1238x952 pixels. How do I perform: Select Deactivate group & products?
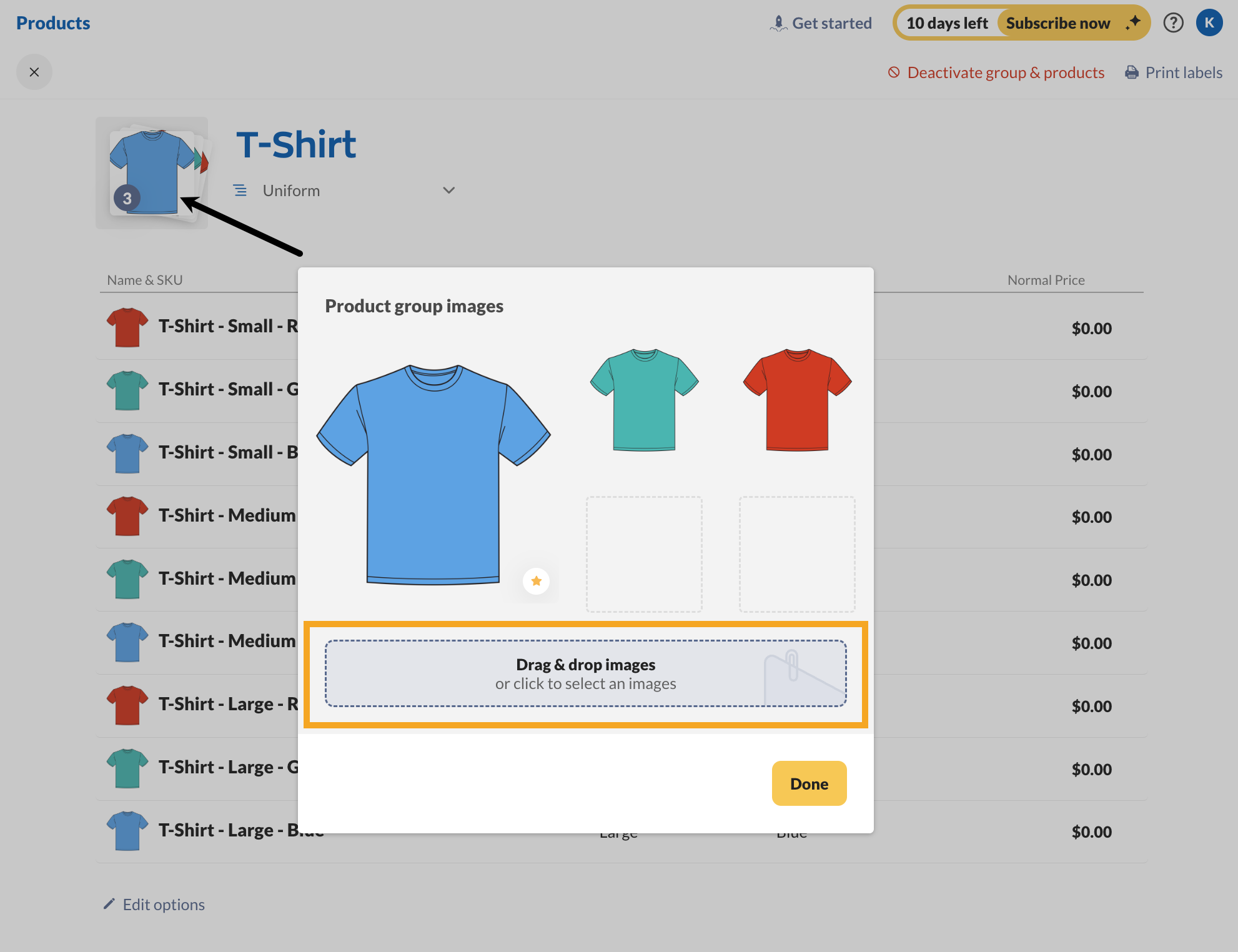1004,72
